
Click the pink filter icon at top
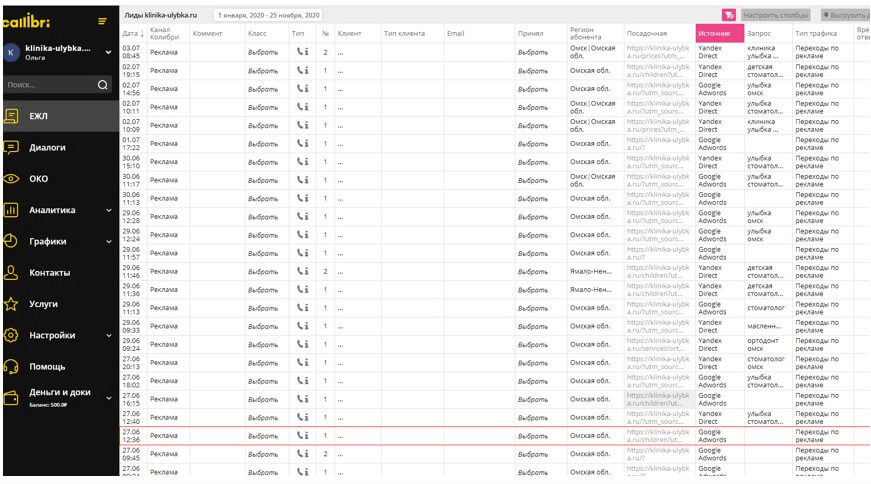[729, 15]
